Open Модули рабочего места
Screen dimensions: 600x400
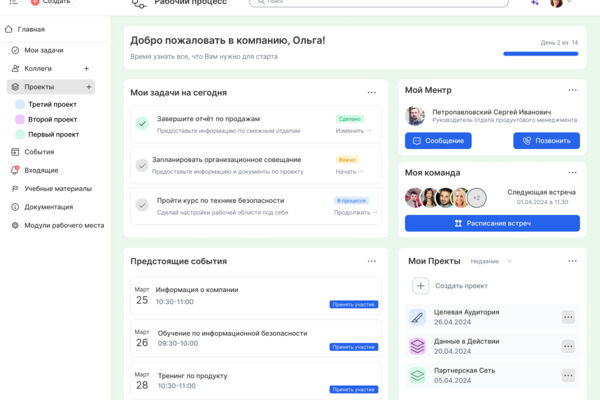coord(64,225)
